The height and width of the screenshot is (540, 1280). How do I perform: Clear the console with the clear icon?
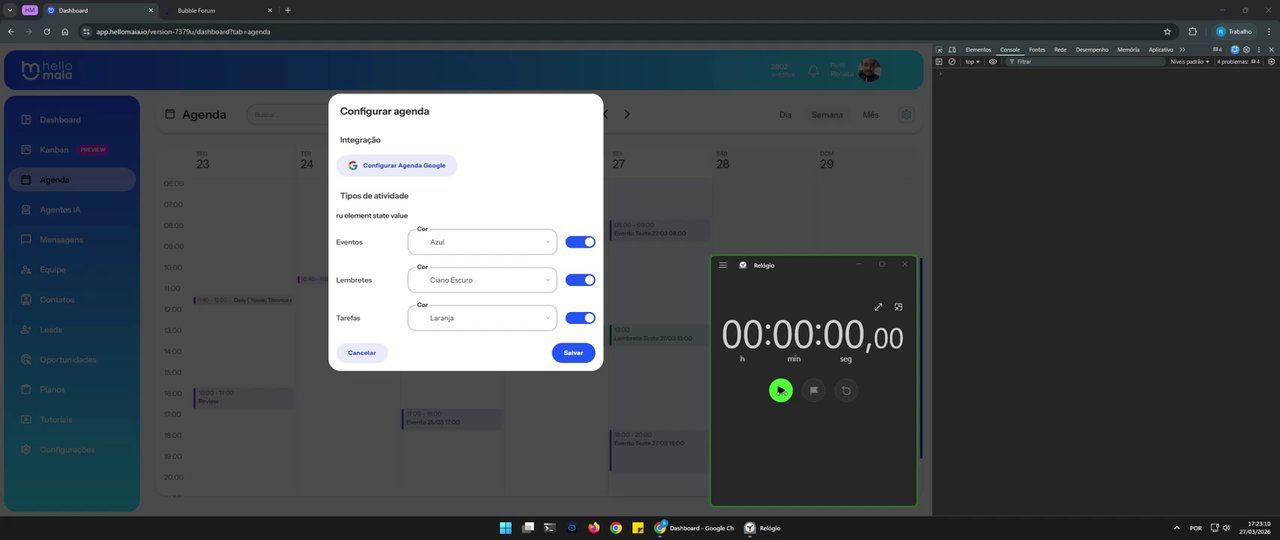coord(952,62)
